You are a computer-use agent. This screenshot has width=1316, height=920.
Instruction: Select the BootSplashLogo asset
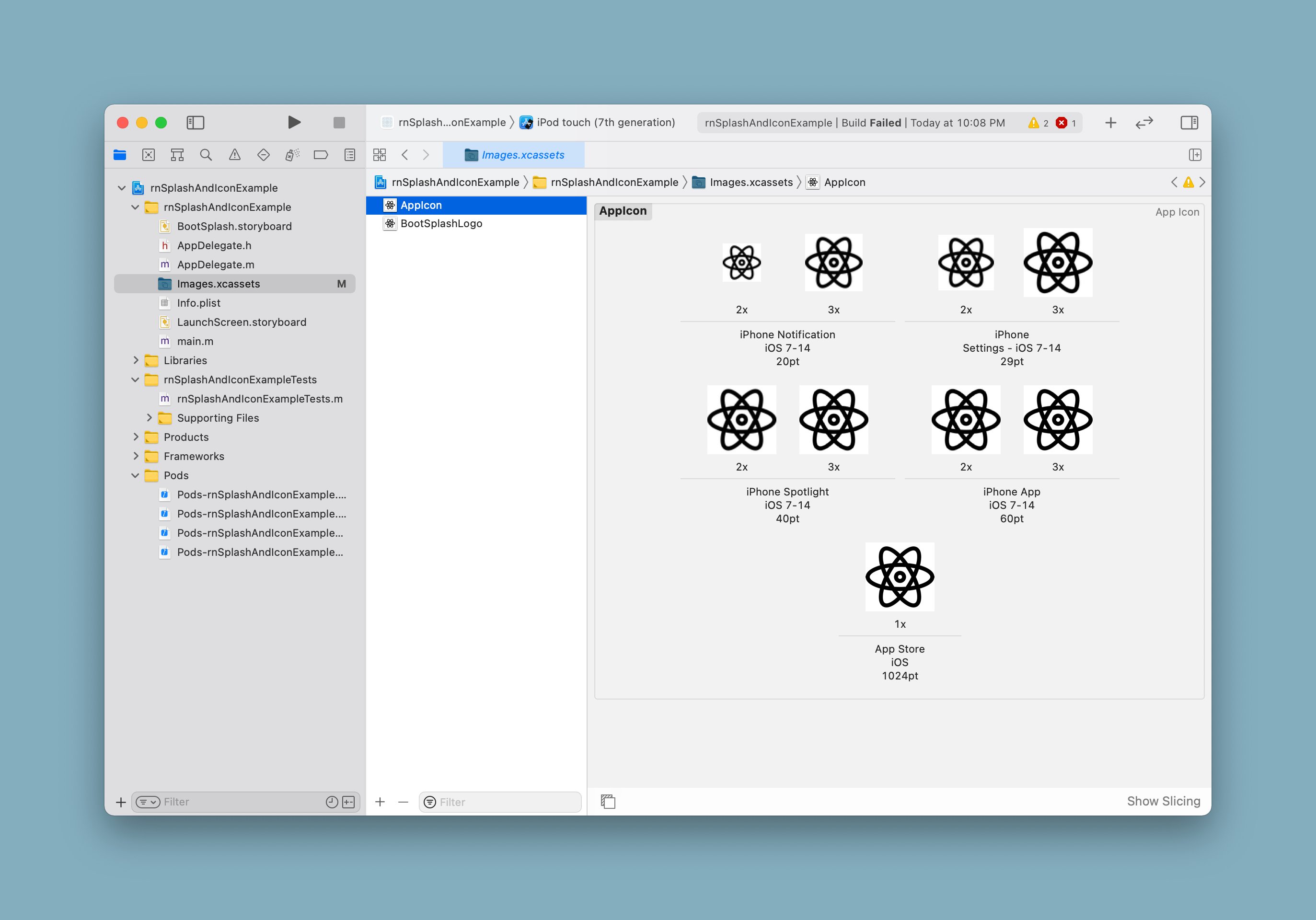tap(476, 224)
